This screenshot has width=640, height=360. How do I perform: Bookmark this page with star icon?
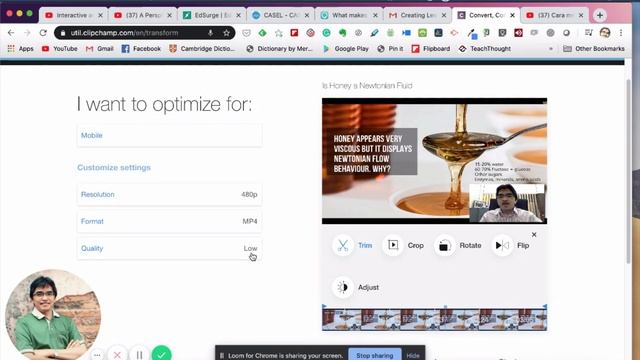coord(227,33)
